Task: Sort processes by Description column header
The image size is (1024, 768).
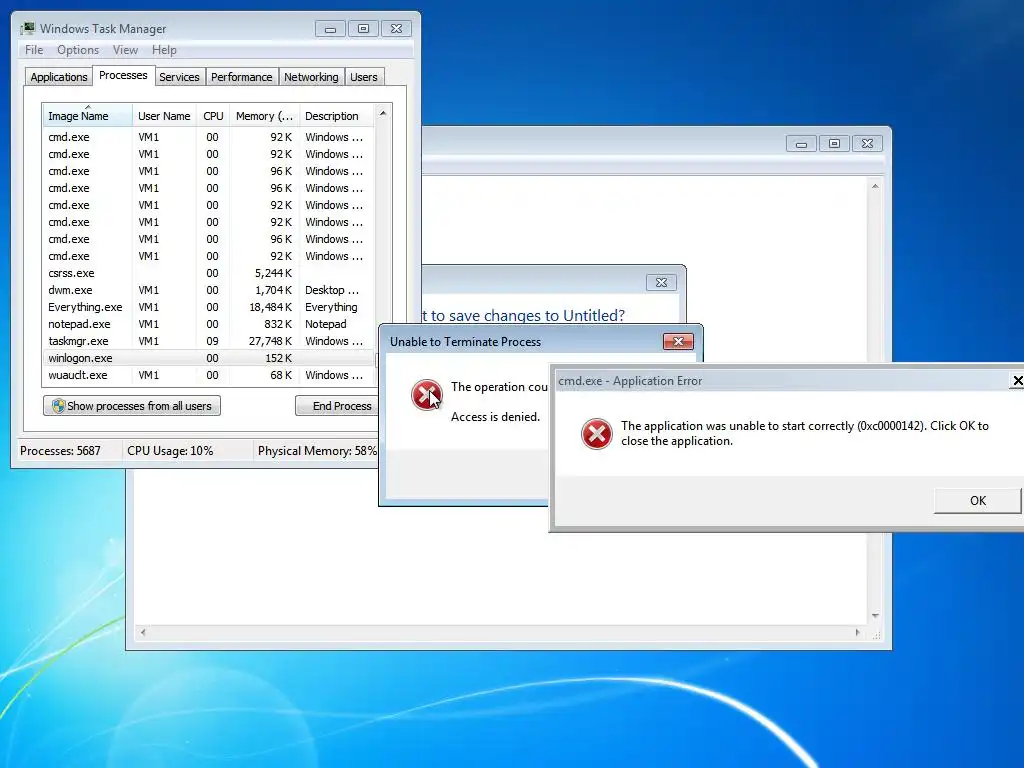Action: [336, 116]
